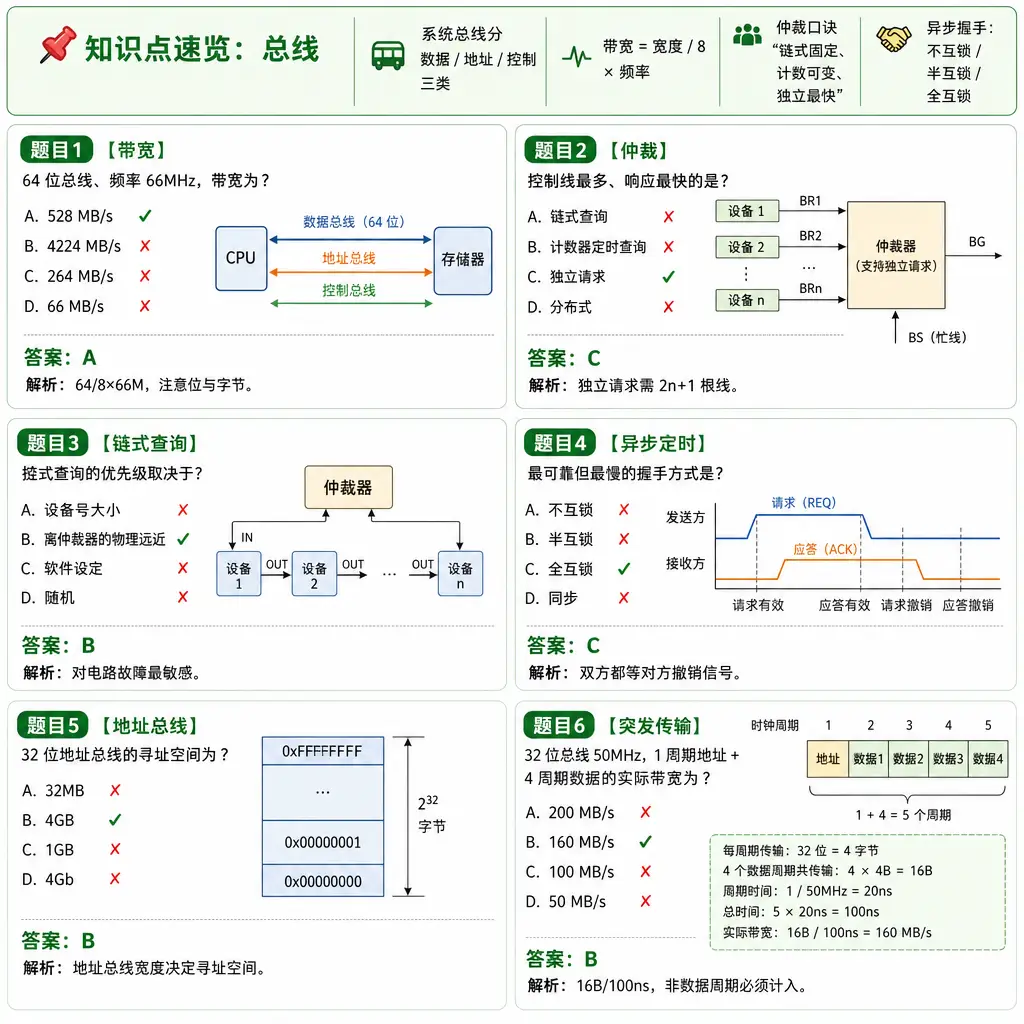Select the 题目4 green badge

(560, 443)
